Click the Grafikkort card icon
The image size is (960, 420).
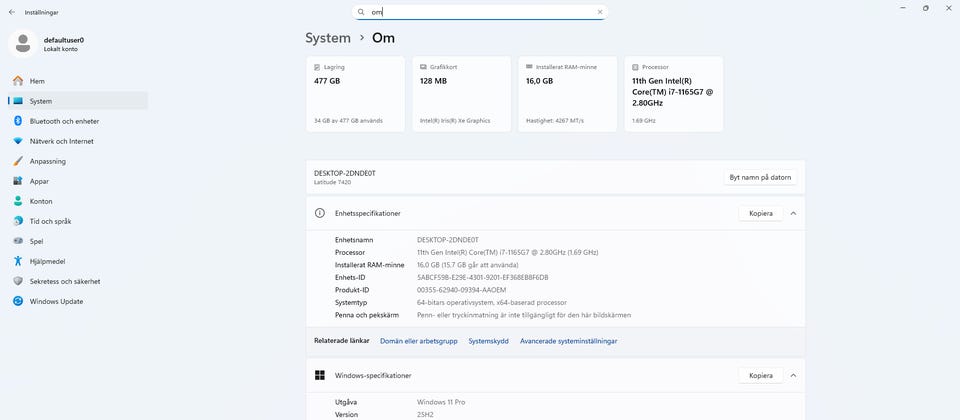(x=423, y=67)
